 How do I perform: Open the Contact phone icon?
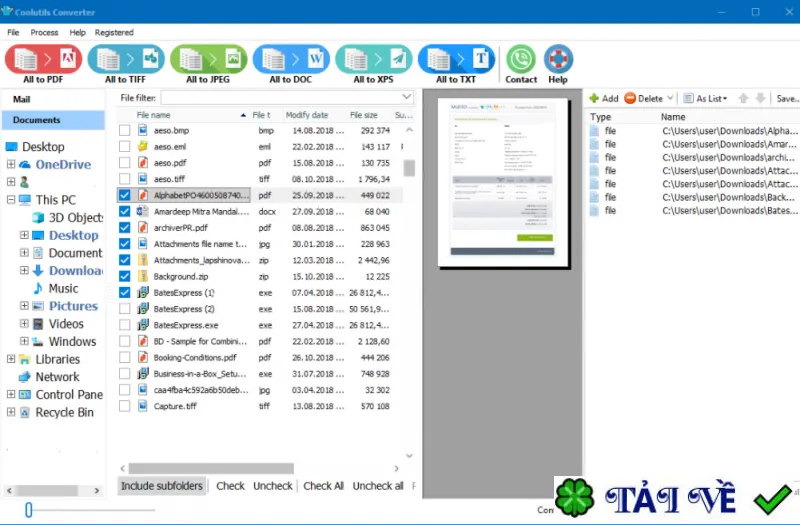coord(521,59)
